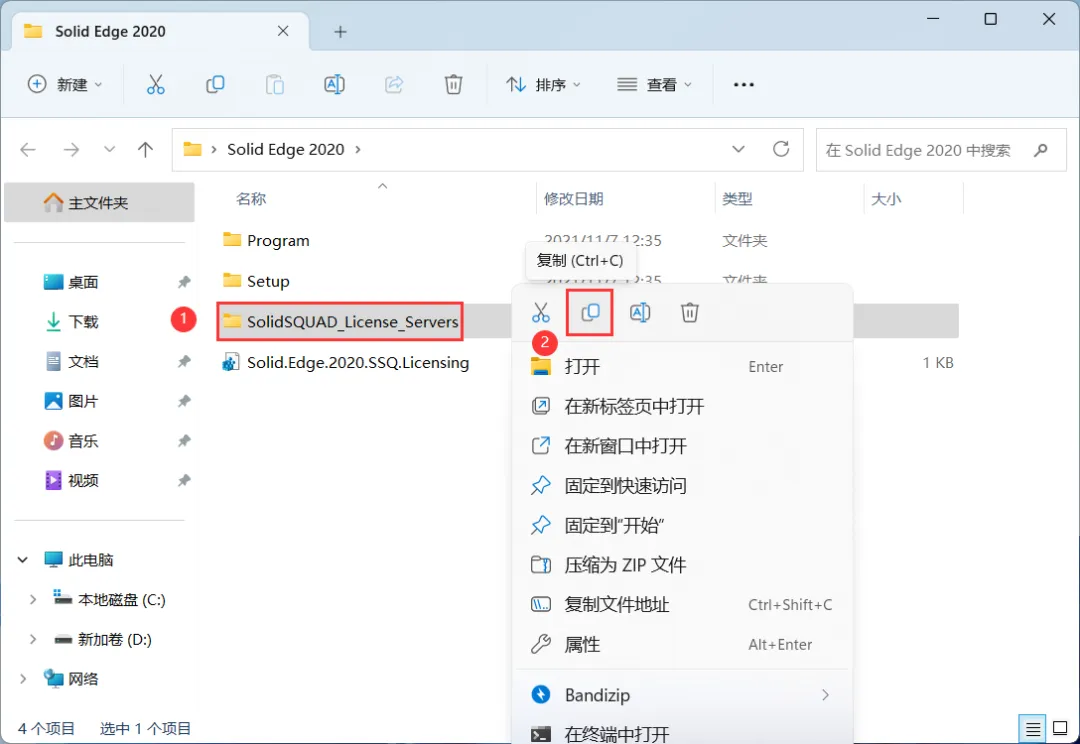Image resolution: width=1080 pixels, height=744 pixels.
Task: Choose 压缩为 ZIP 文件
Action: point(682,565)
